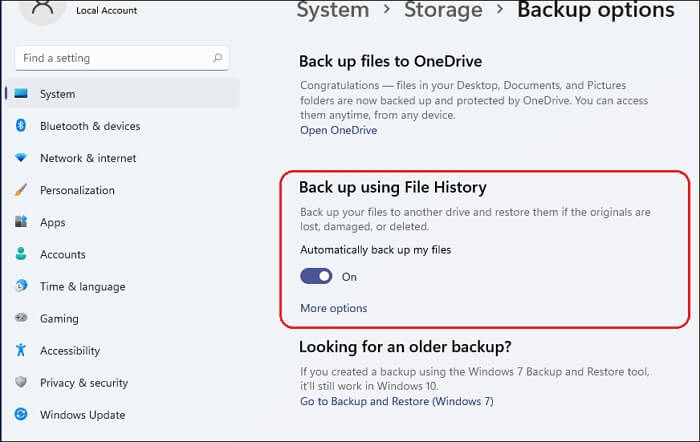Click the Network & internet wifi icon
The width and height of the screenshot is (700, 442).
pyautogui.click(x=21, y=158)
